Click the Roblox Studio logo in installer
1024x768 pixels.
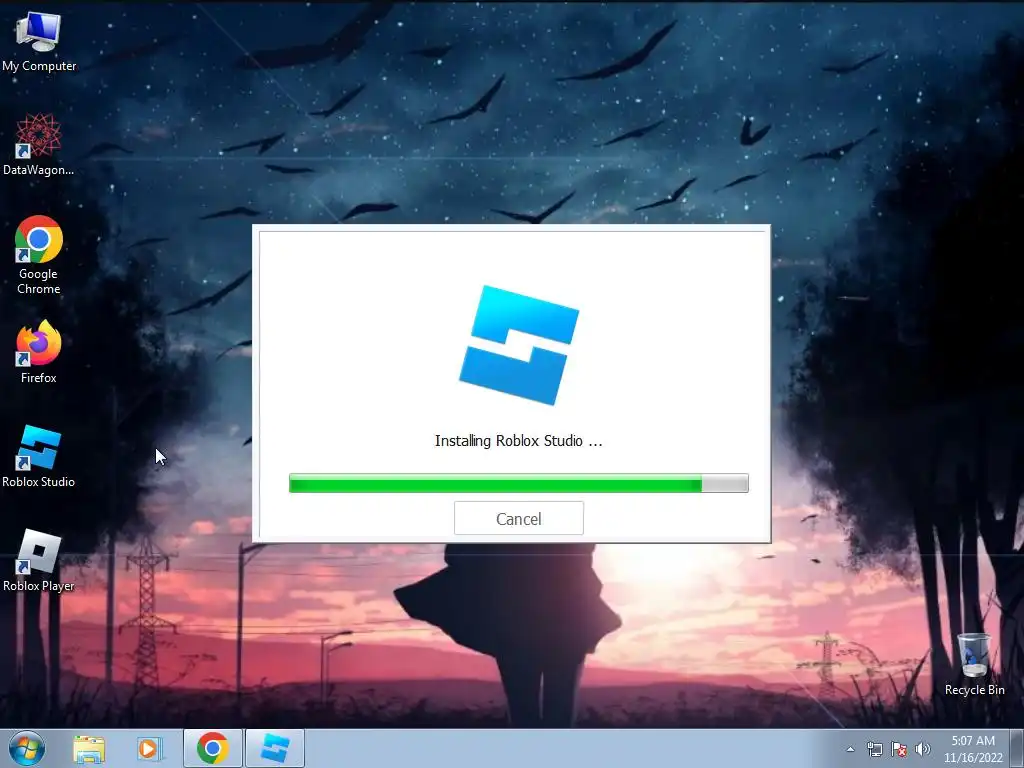pos(519,345)
